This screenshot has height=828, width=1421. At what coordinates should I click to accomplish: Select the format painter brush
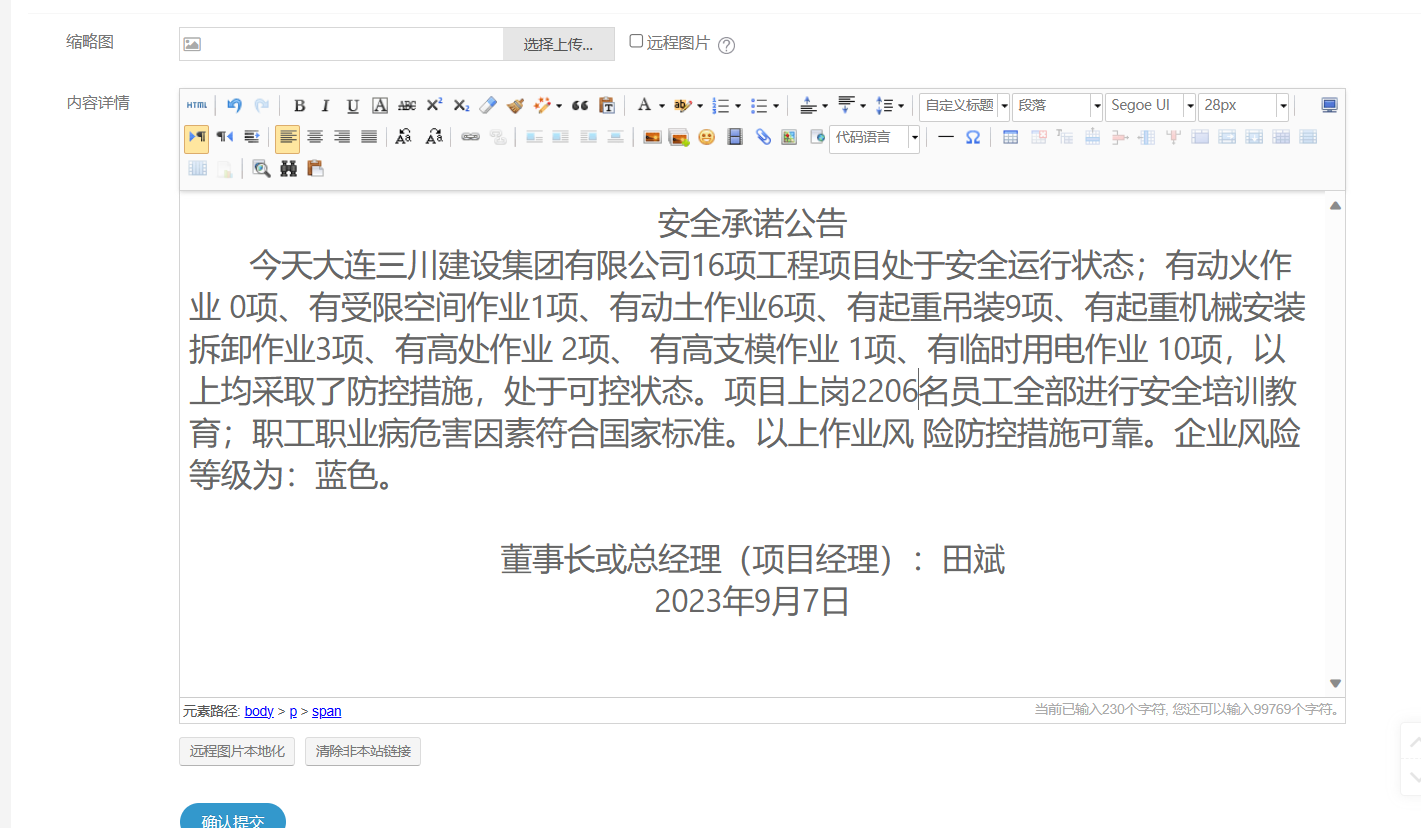pos(515,105)
